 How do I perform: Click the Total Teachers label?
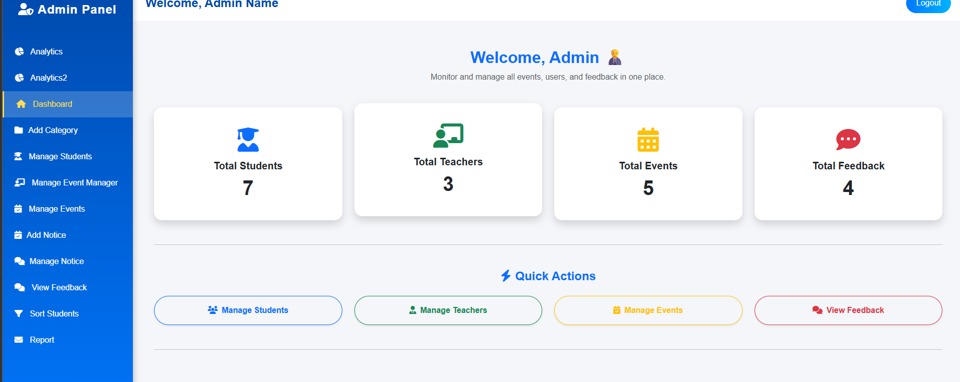(x=448, y=162)
